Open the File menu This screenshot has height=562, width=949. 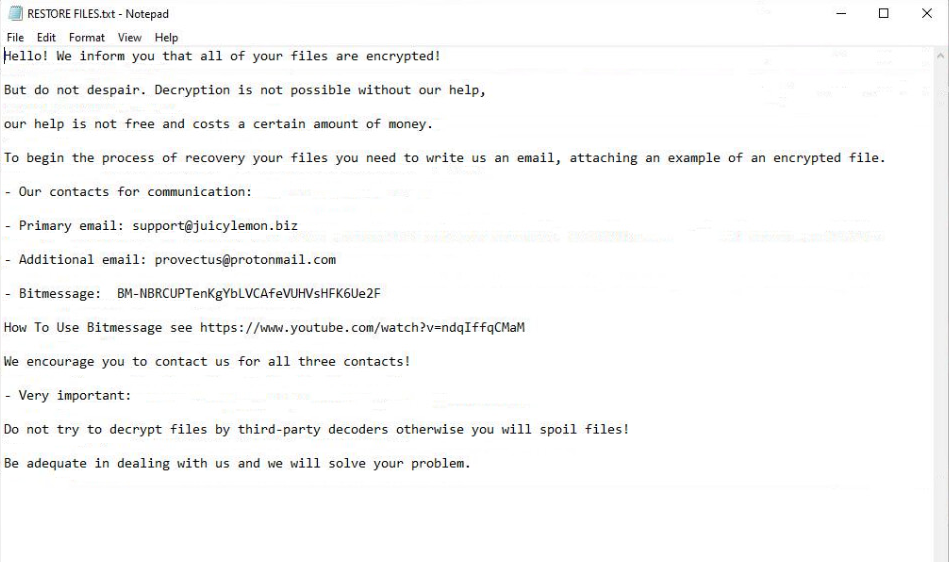tap(15, 38)
